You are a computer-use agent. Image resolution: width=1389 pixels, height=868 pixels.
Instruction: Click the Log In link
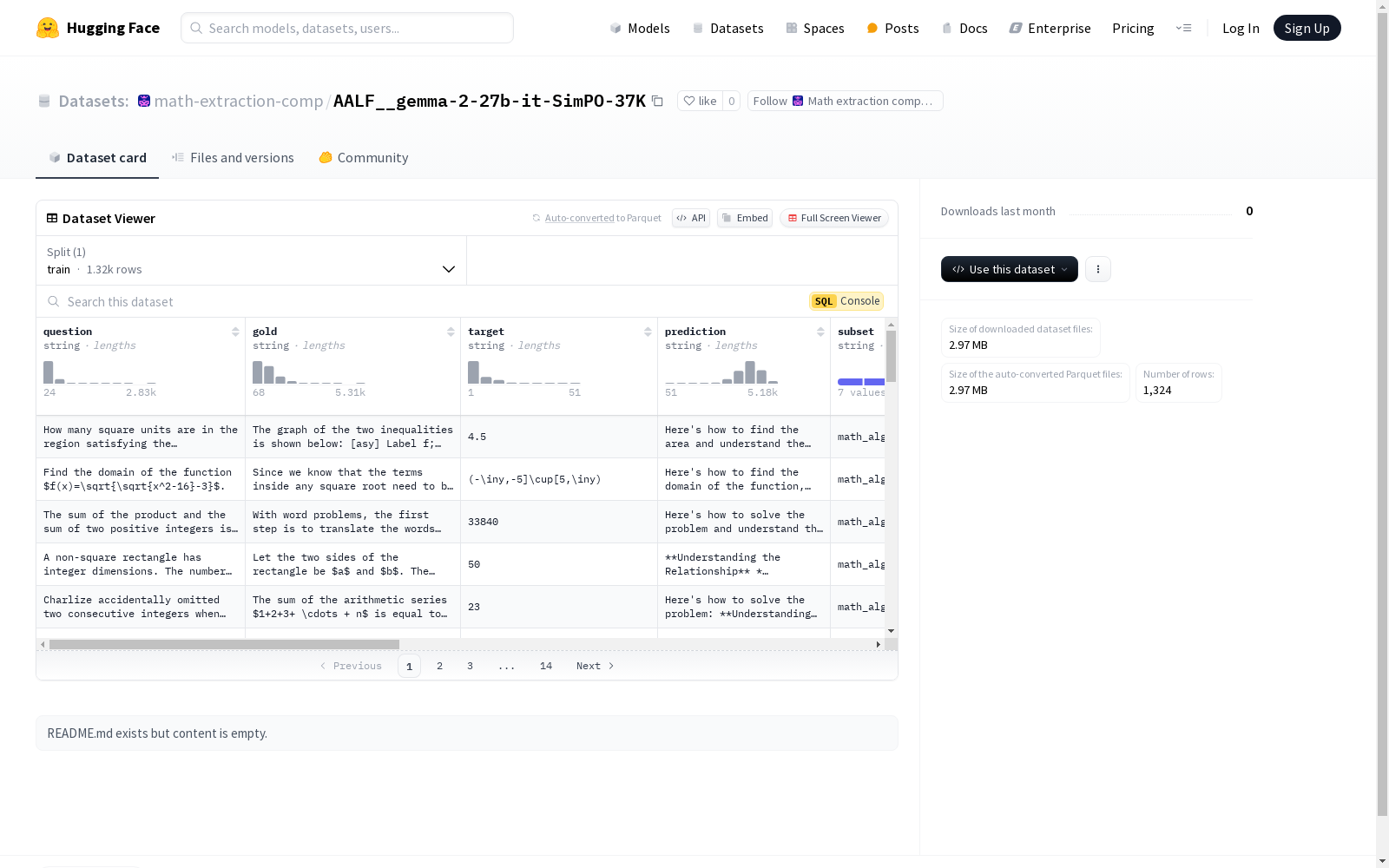click(x=1241, y=28)
